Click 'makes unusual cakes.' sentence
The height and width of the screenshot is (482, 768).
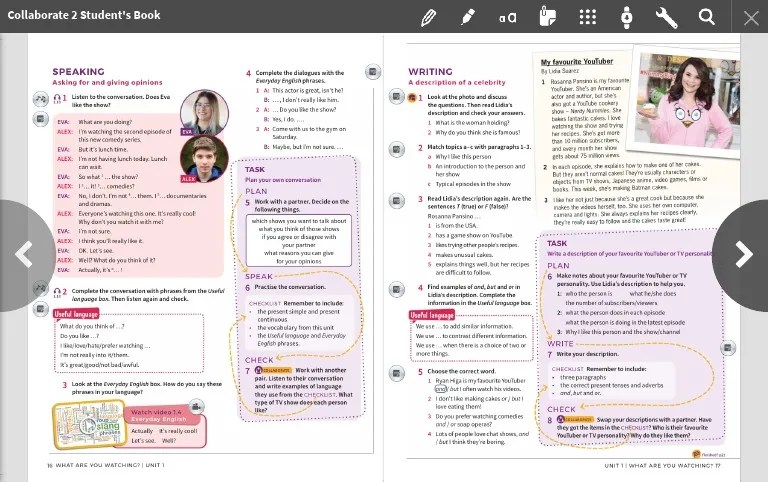(464, 255)
